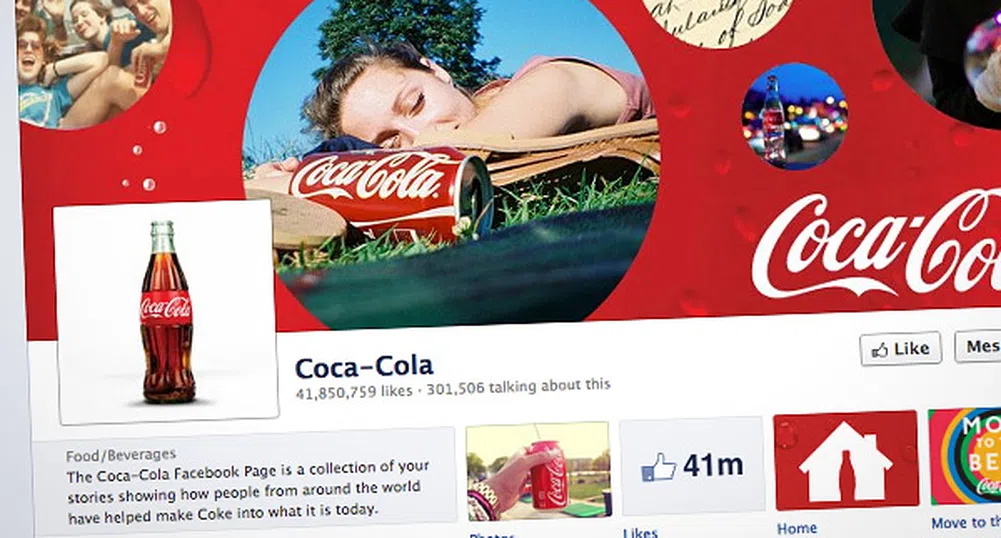This screenshot has width=1001, height=538.
Task: Click the small Coke bottle night-lights circle
Action: point(795,116)
